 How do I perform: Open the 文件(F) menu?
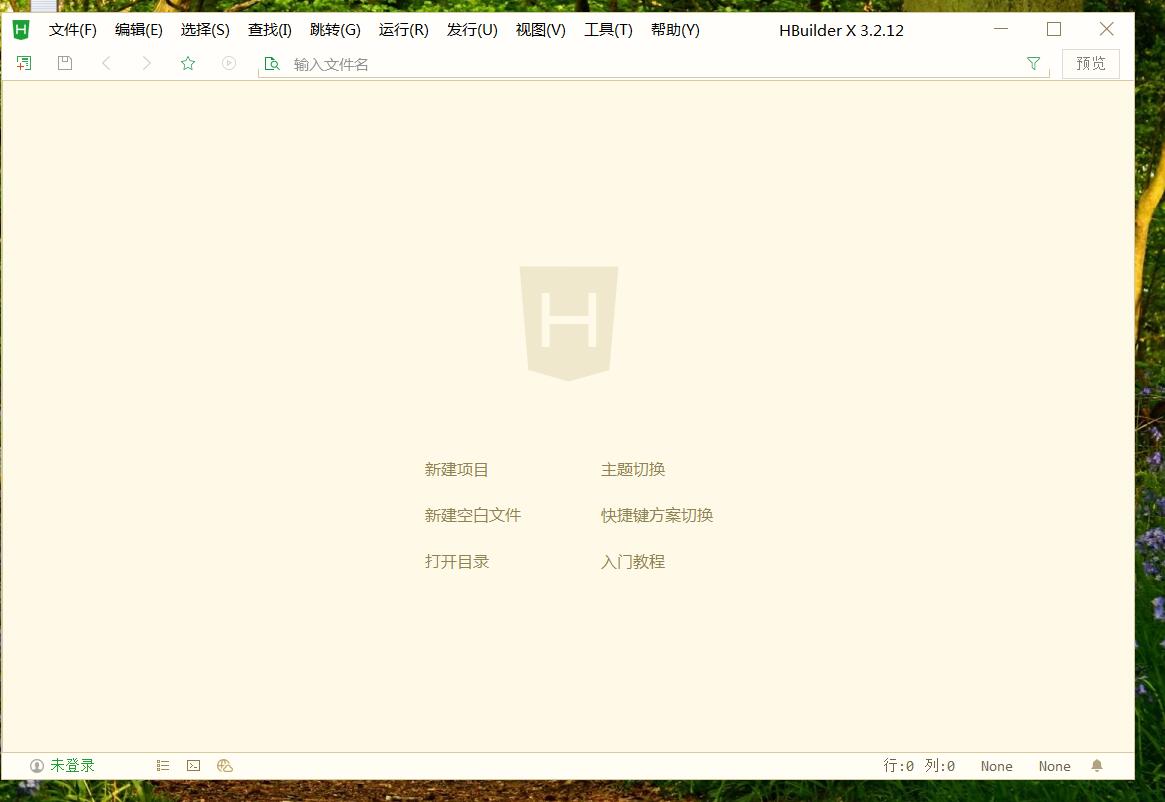click(x=73, y=30)
